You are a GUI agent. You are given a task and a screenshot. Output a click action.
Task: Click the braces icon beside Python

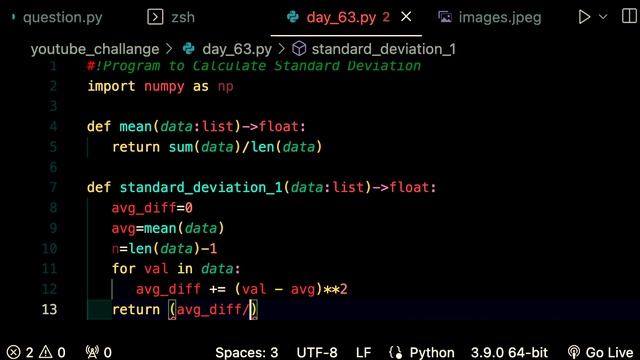(x=396, y=352)
